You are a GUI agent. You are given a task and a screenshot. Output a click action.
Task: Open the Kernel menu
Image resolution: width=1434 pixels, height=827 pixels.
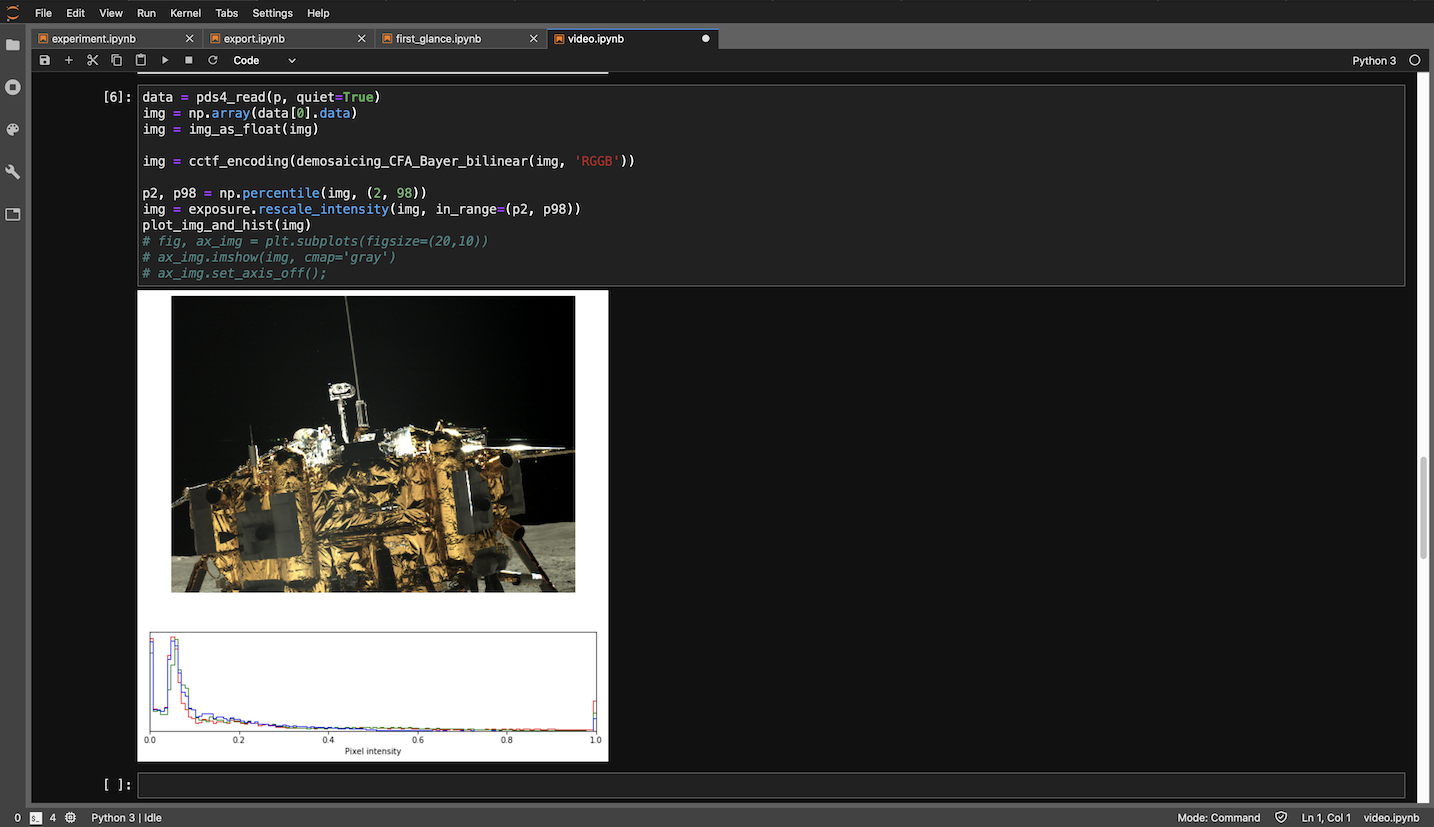185,13
